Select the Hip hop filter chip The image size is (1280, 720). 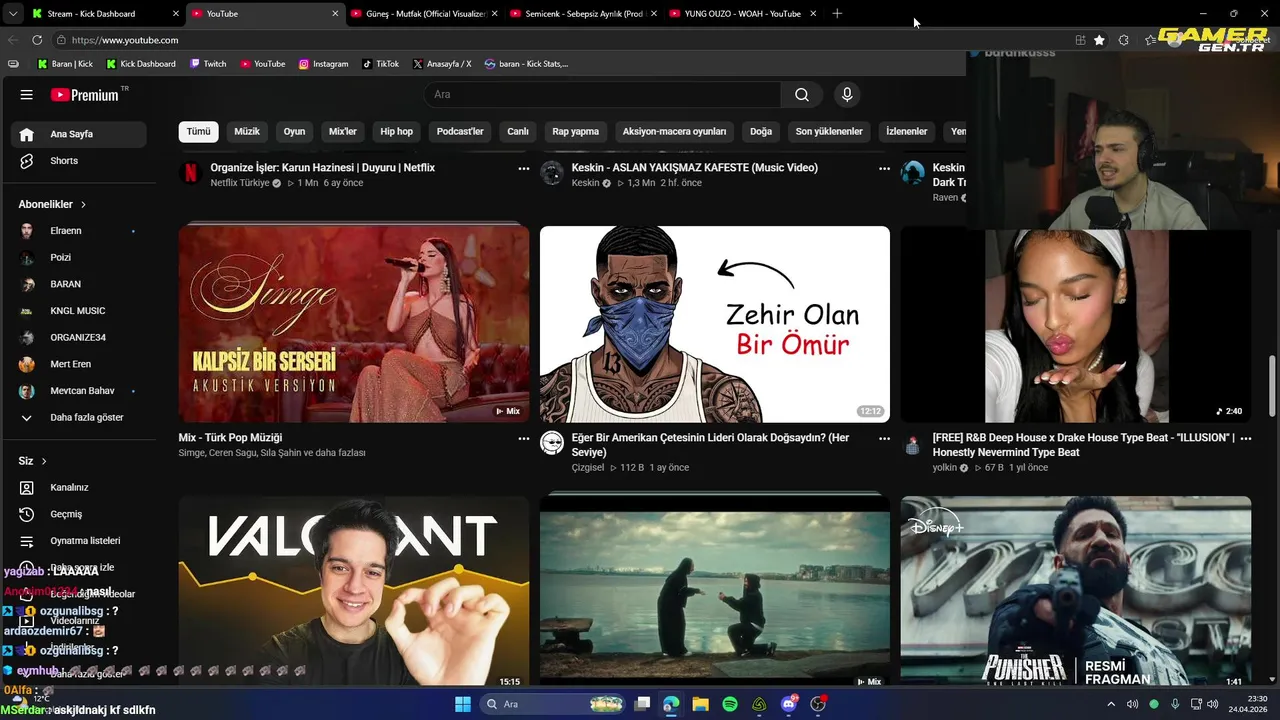(x=396, y=132)
